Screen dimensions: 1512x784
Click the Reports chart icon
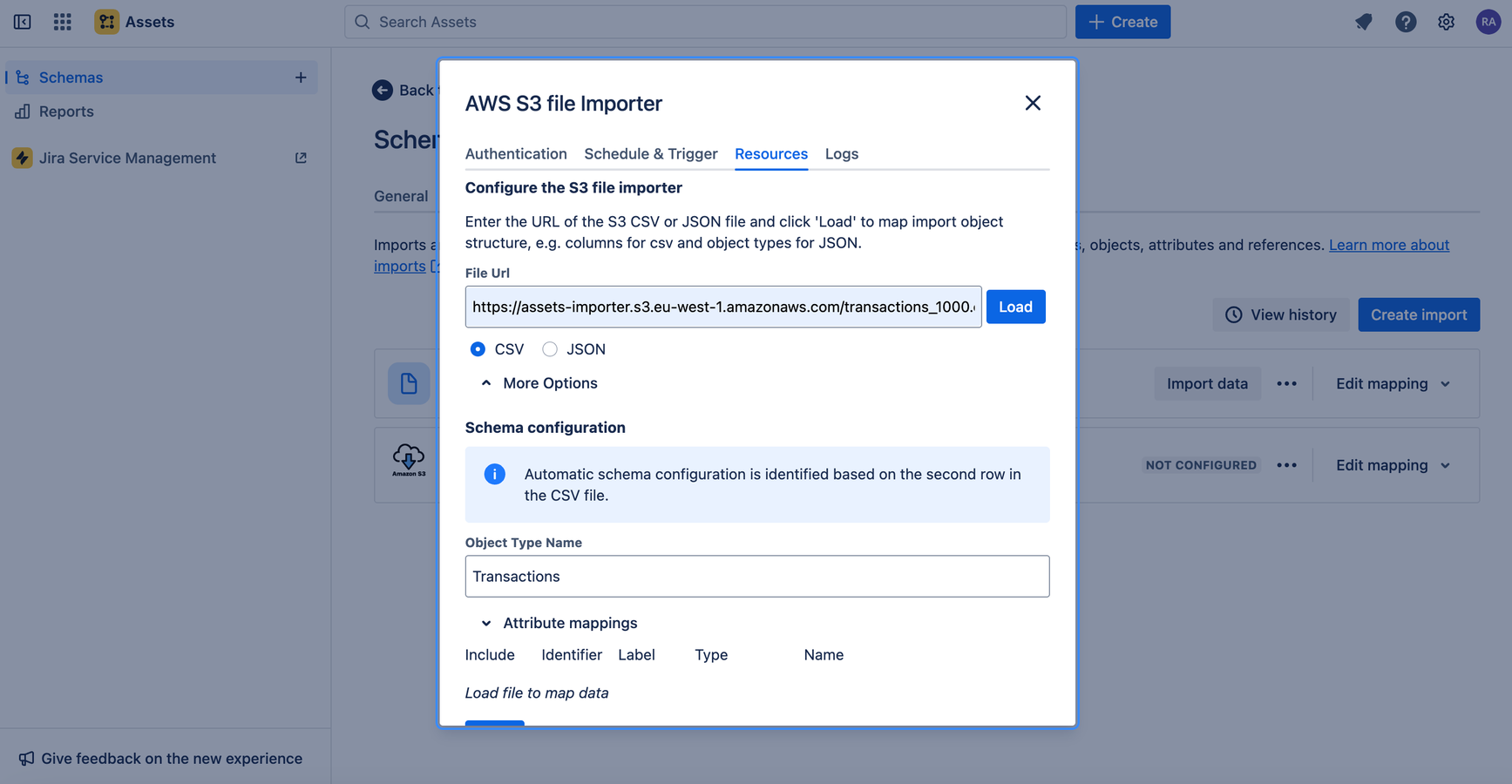(23, 112)
